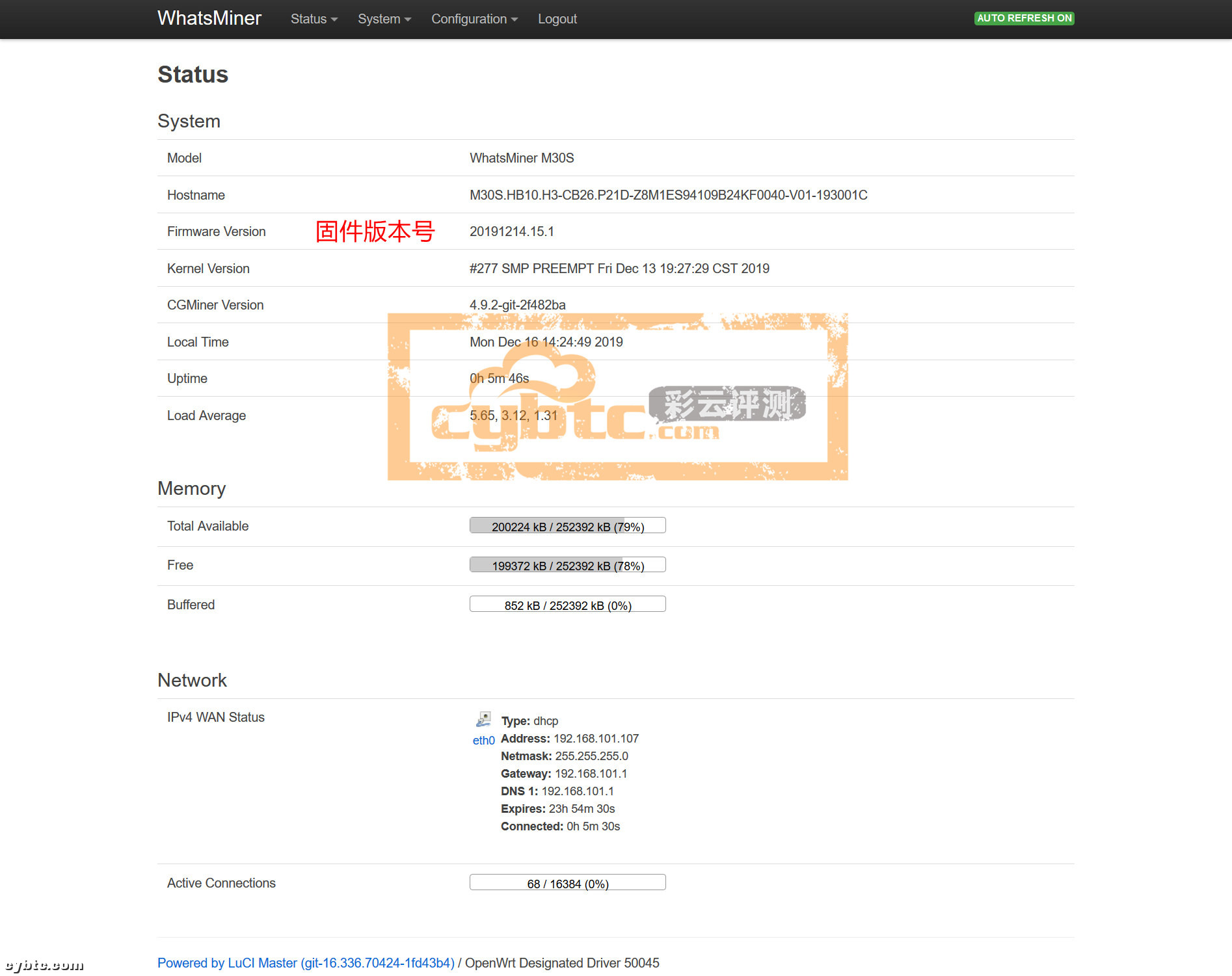Click the System section heading
The image size is (1232, 976).
click(x=189, y=121)
